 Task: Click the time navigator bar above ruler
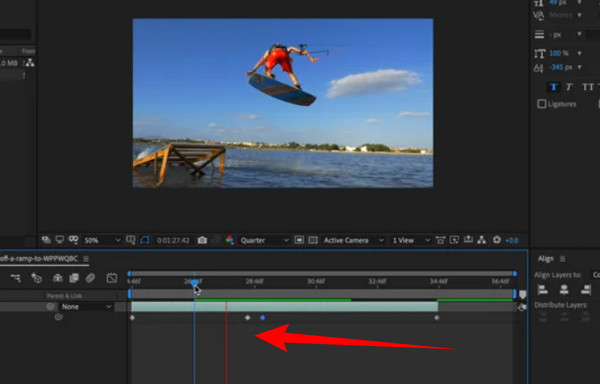(x=322, y=273)
